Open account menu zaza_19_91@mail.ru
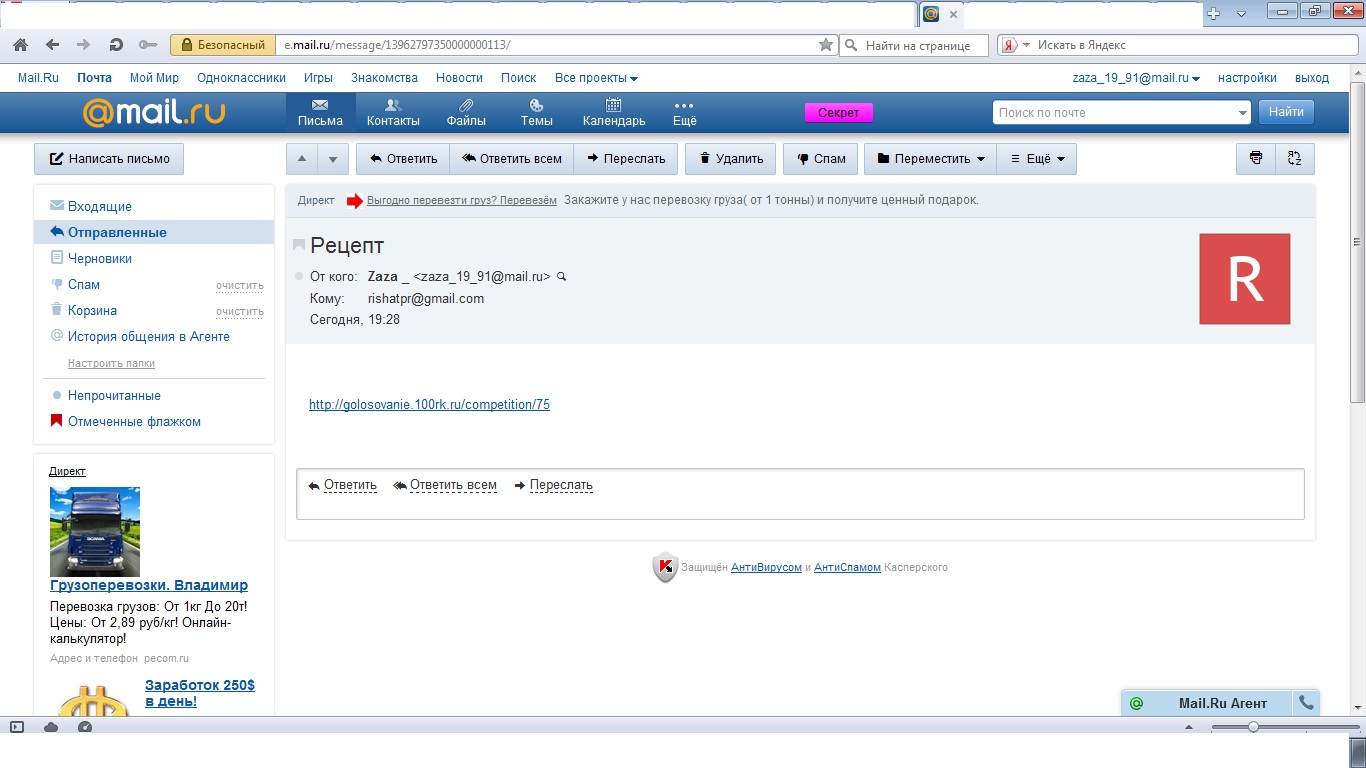Screen dimensions: 1366x768 click(x=1136, y=78)
